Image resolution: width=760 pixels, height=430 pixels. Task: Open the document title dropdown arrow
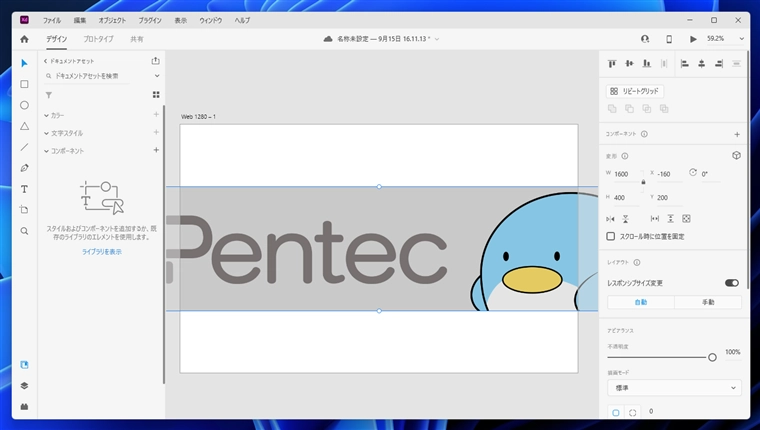[437, 39]
